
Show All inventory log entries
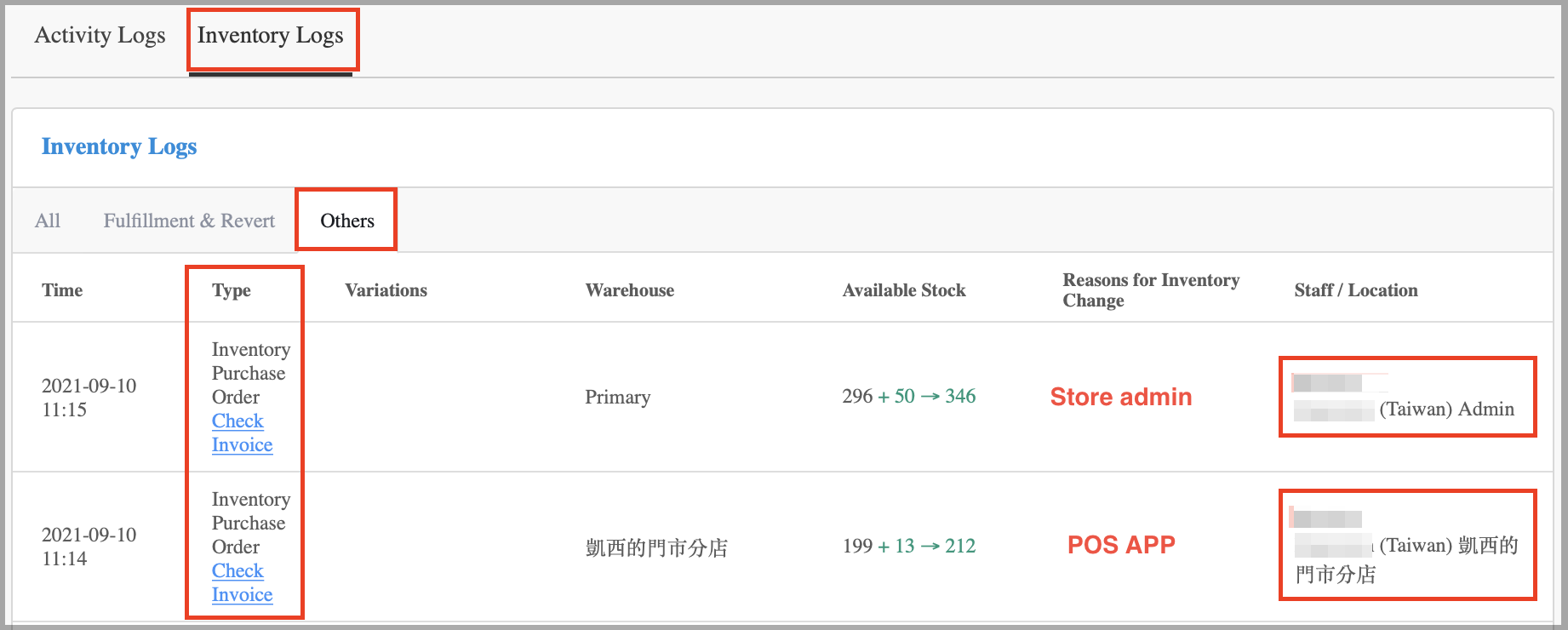(x=48, y=221)
